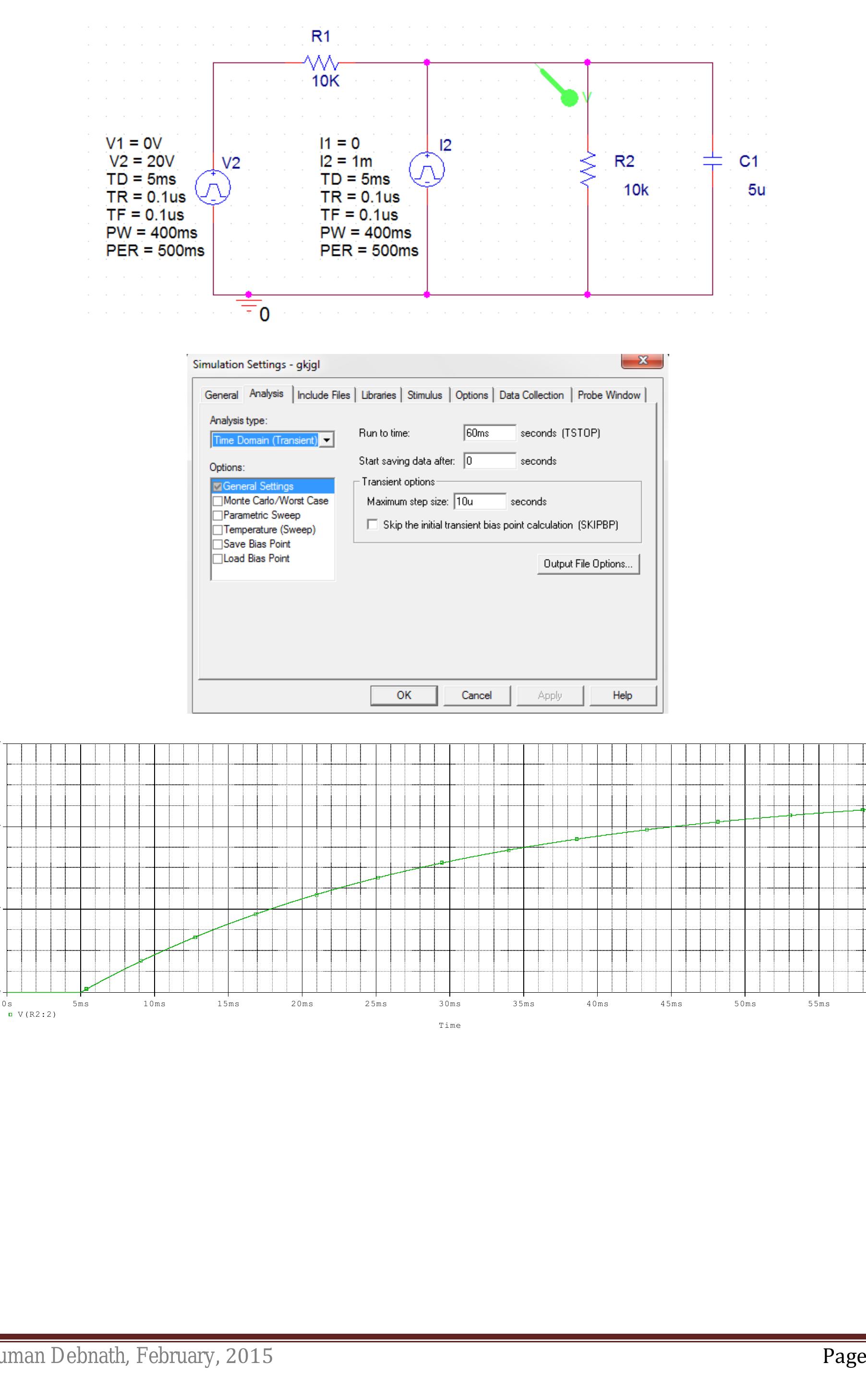
Task: Click the Maximum step size field
Action: coord(480,501)
